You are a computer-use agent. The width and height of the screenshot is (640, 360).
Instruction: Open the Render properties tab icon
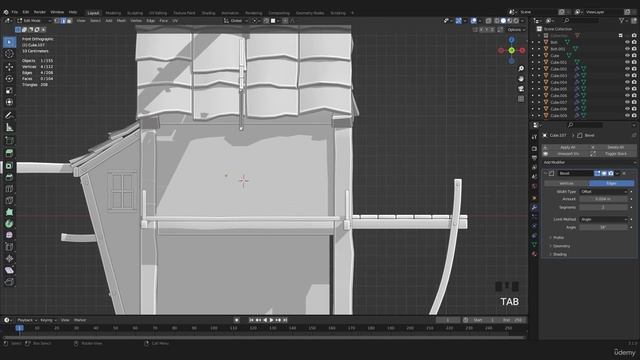click(534, 149)
